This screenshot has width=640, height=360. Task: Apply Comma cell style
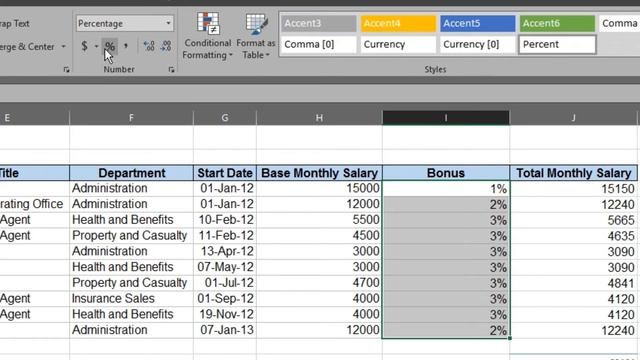[x=619, y=23]
